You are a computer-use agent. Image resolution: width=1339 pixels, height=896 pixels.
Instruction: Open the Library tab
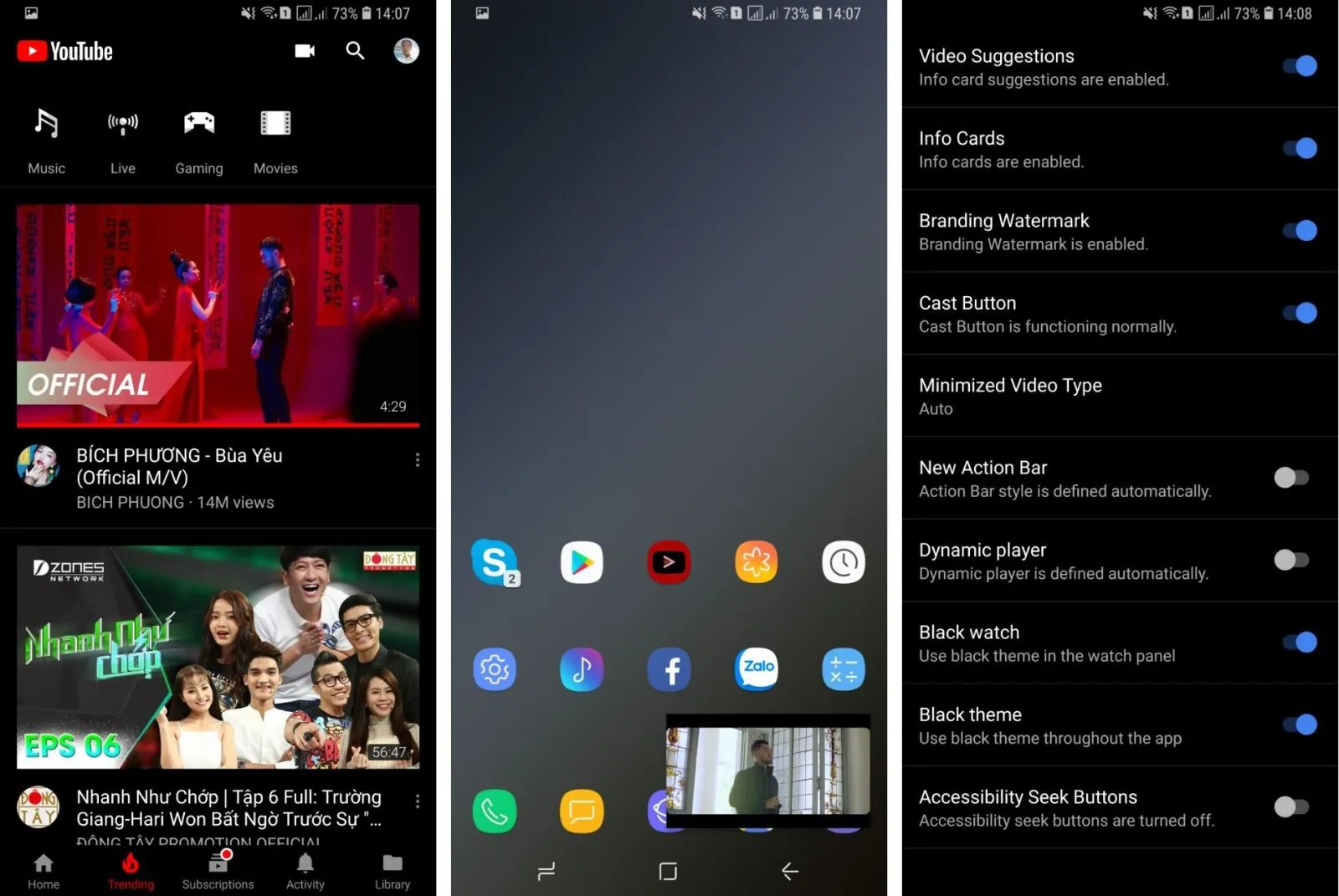(x=392, y=872)
